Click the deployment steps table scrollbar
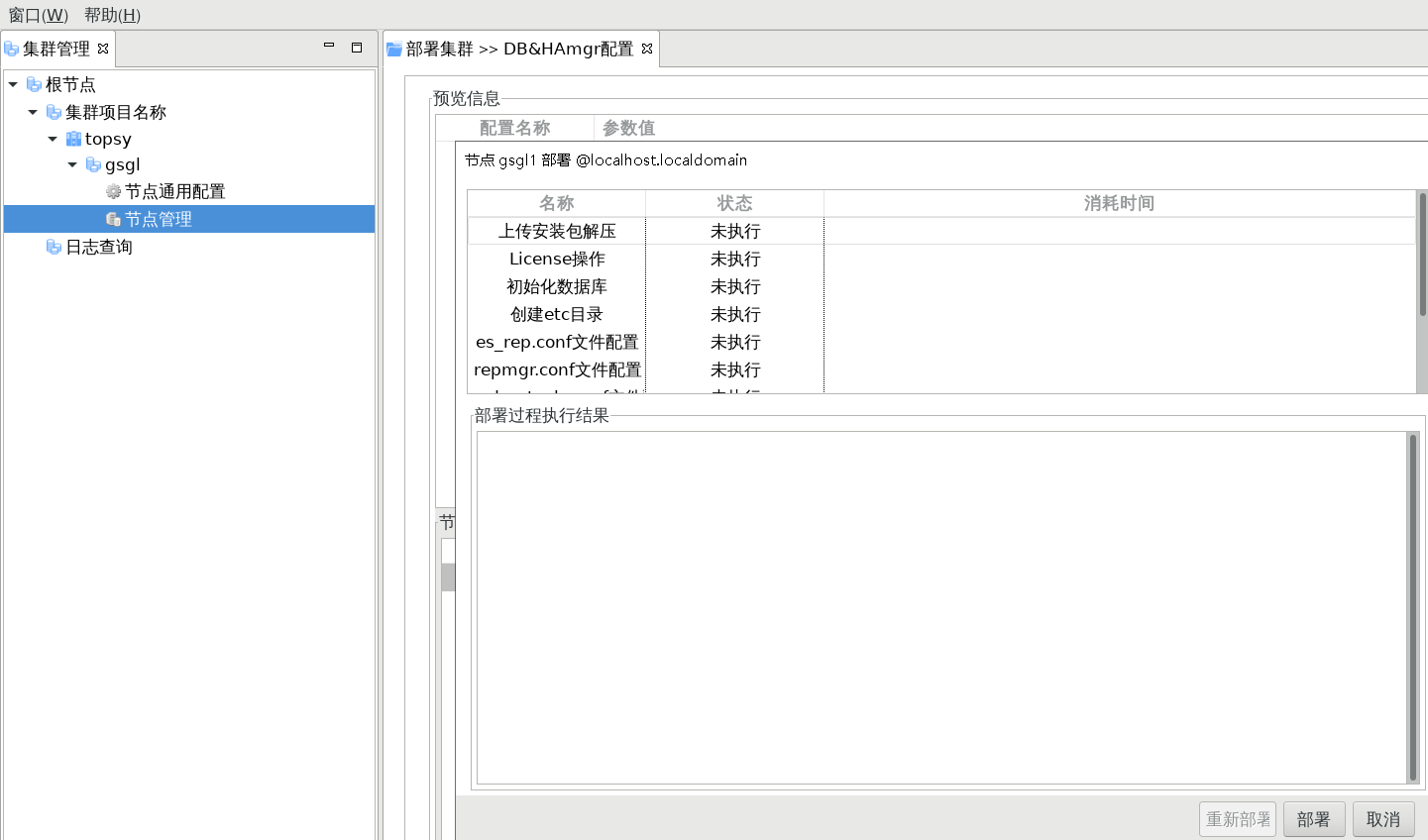 (1422, 256)
